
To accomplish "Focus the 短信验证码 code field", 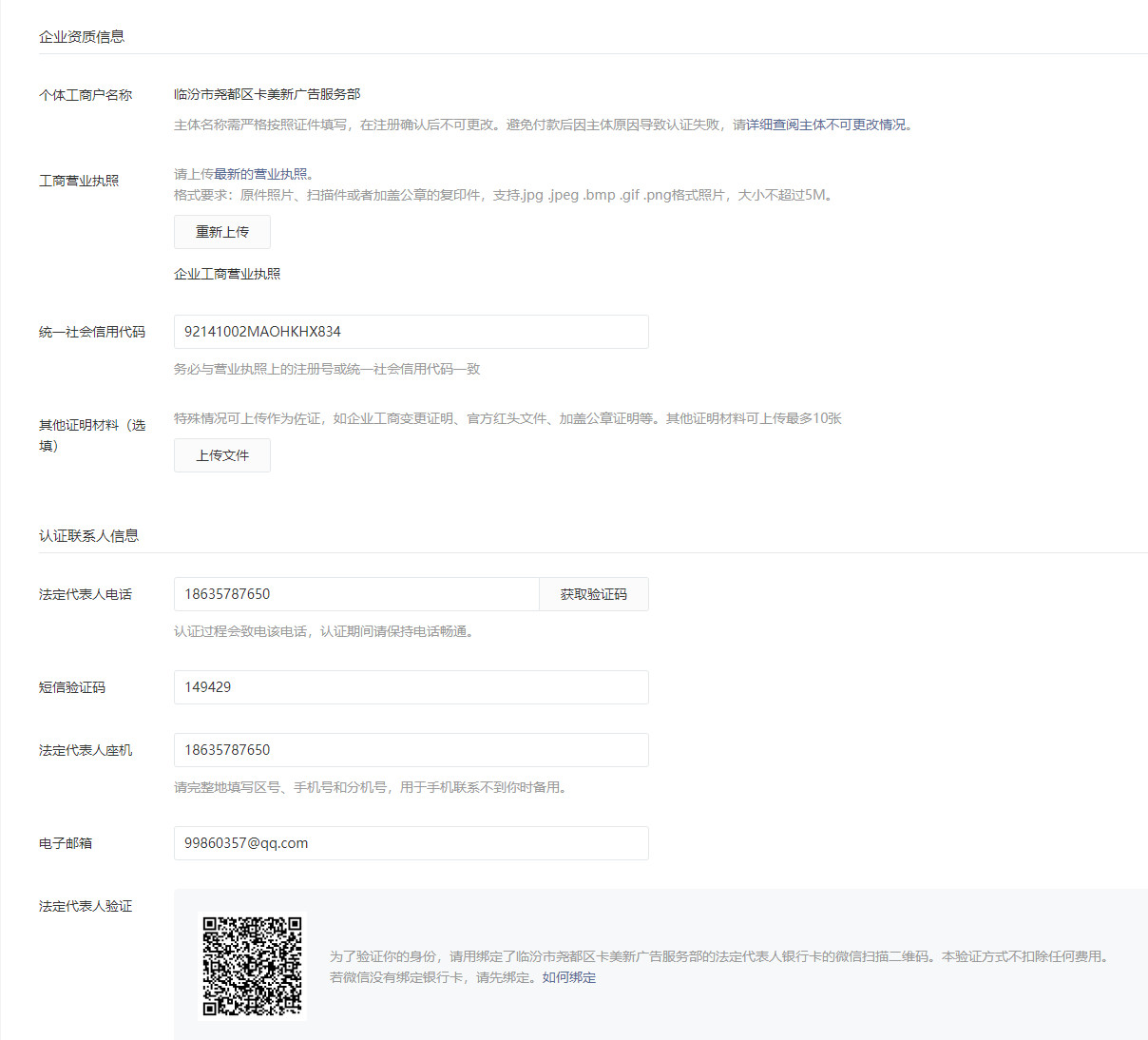I will (411, 687).
